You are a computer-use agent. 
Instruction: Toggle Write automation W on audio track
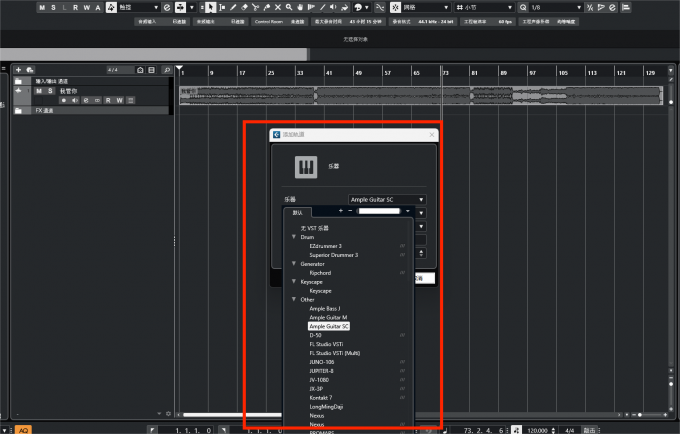pyautogui.click(x=119, y=101)
